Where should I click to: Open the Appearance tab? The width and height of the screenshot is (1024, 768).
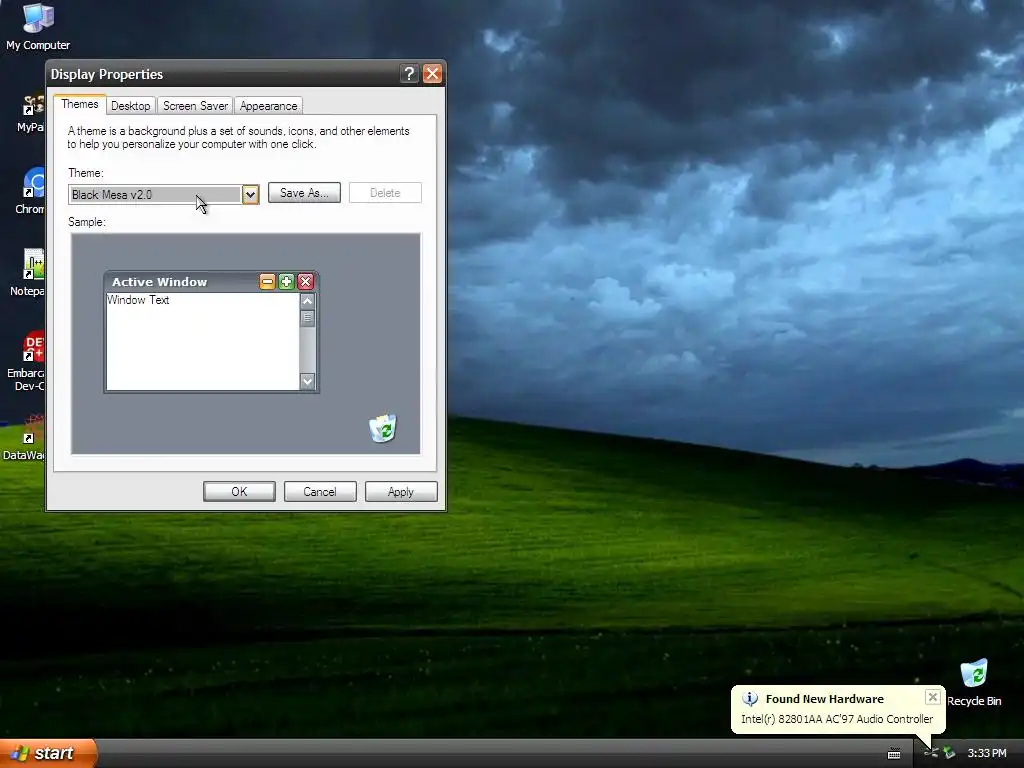(268, 106)
